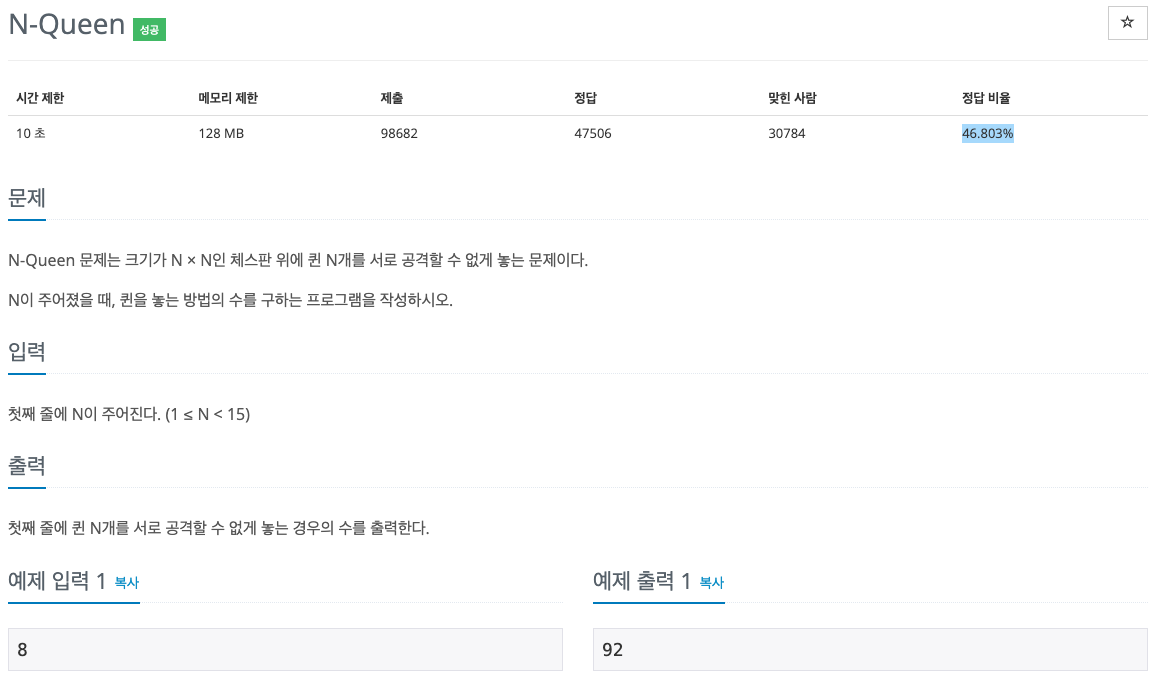Click the input constraint line (1 ≤ N < 15)

[x=129, y=414]
